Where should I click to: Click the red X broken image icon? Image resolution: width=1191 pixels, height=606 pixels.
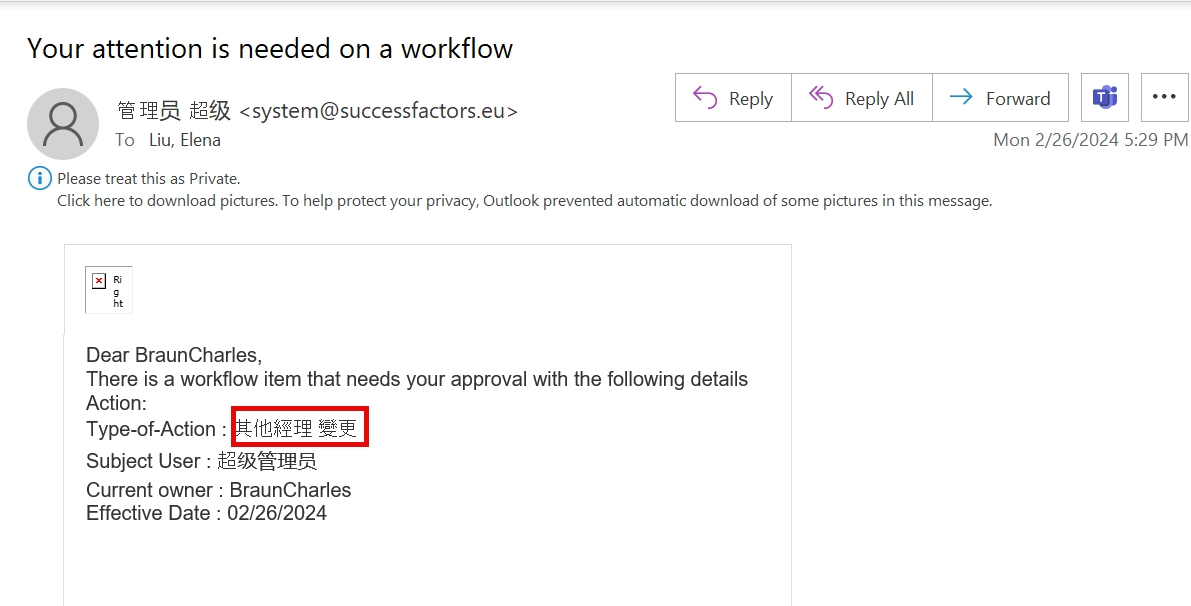tap(99, 282)
